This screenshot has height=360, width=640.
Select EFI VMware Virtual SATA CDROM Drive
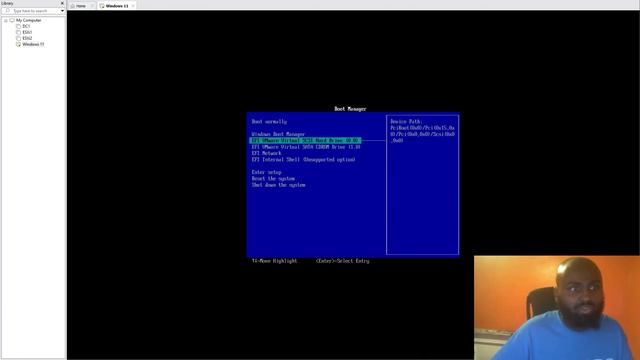click(306, 147)
